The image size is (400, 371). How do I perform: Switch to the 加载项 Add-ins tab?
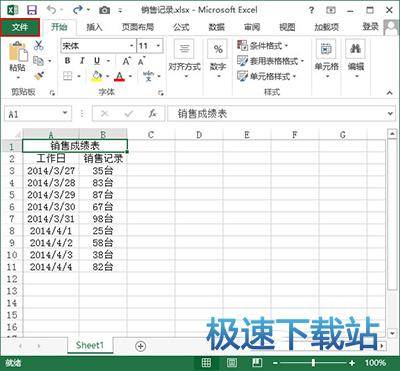point(327,27)
